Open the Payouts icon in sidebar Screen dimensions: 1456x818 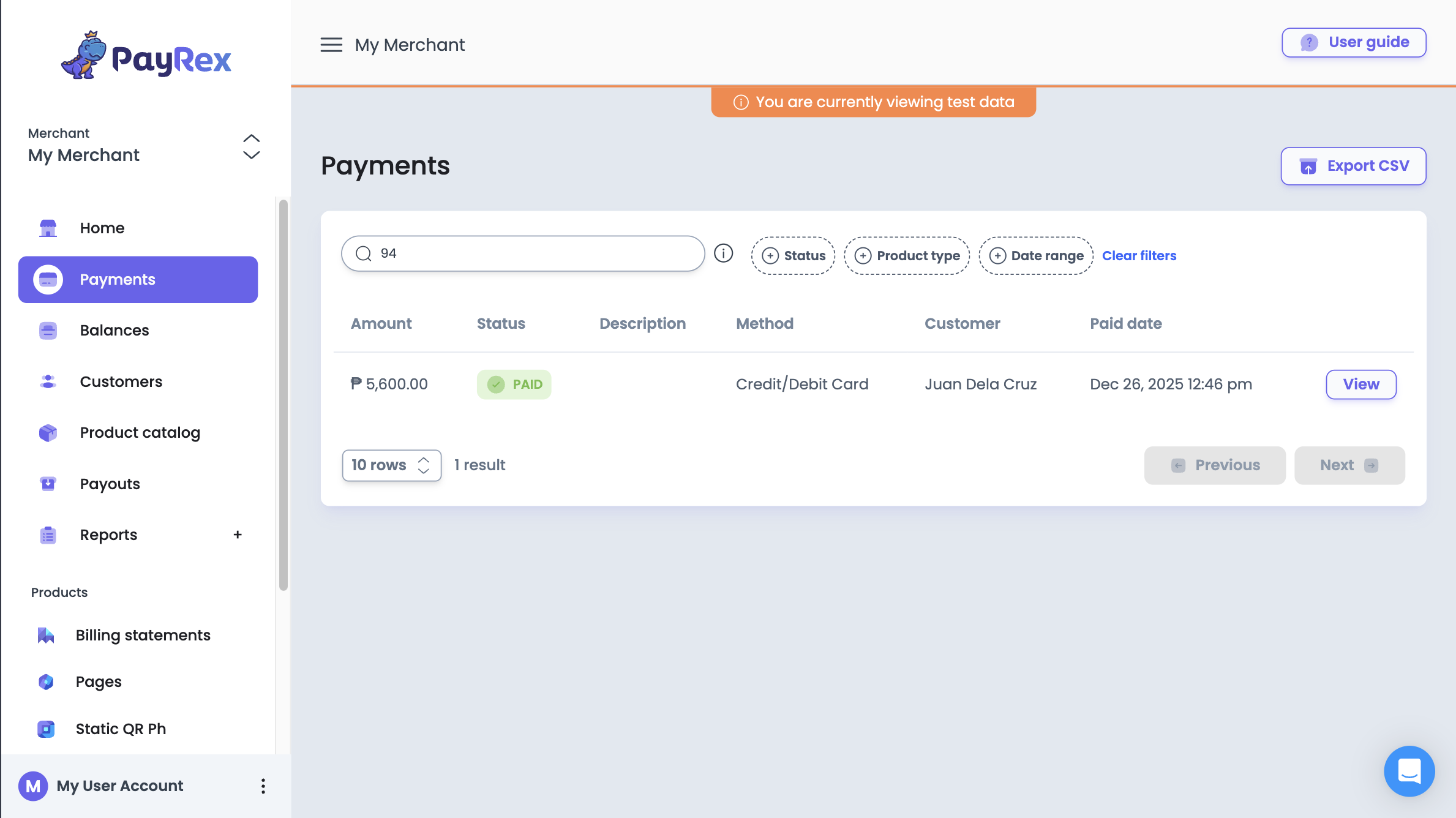click(x=47, y=484)
